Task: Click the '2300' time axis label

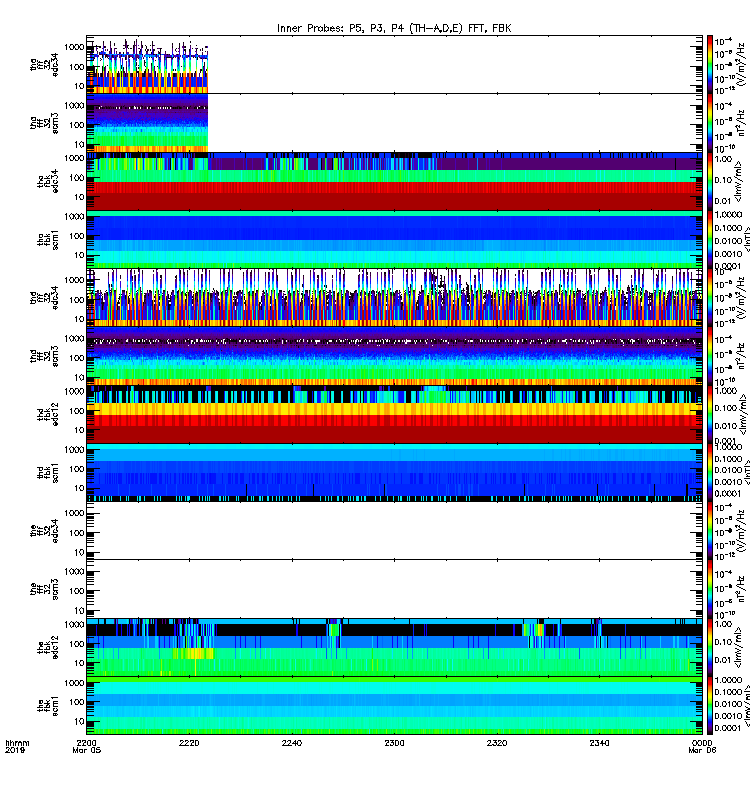Action: click(x=394, y=743)
